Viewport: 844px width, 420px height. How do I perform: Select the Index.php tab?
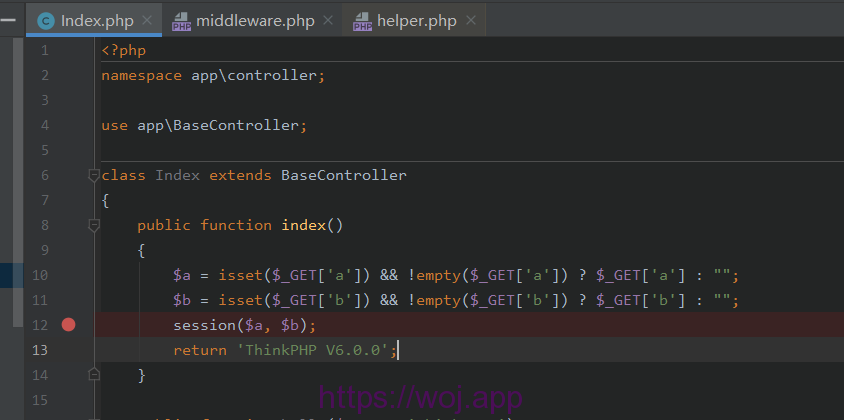click(96, 20)
